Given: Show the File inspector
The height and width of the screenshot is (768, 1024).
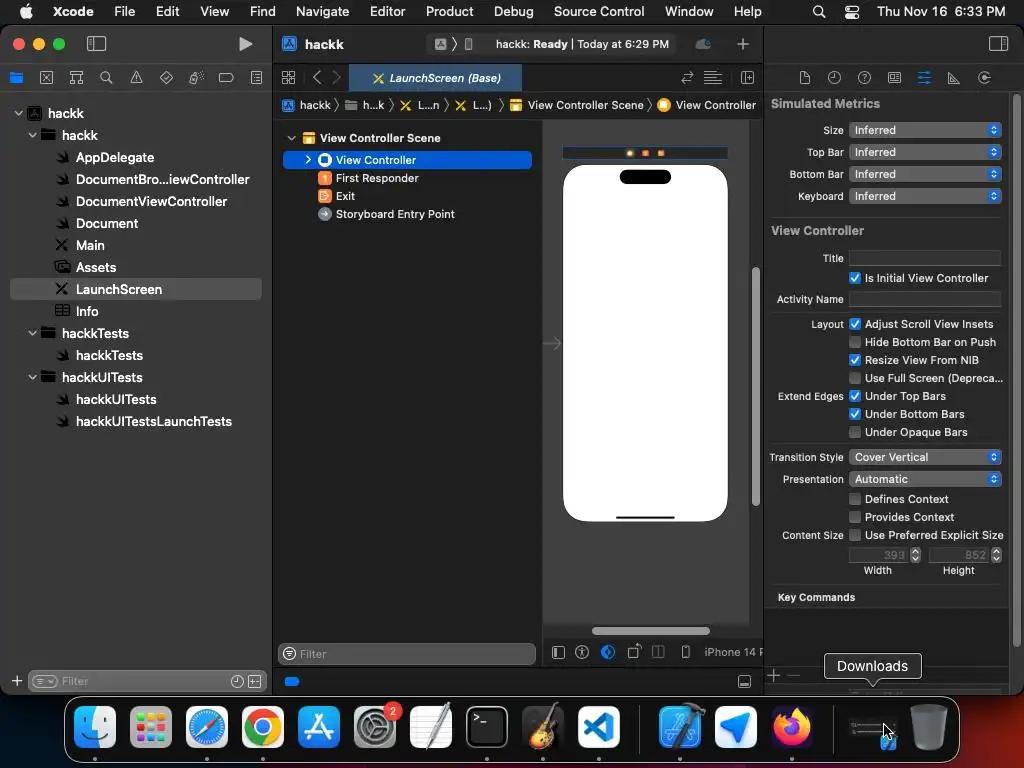Looking at the screenshot, I should (805, 78).
